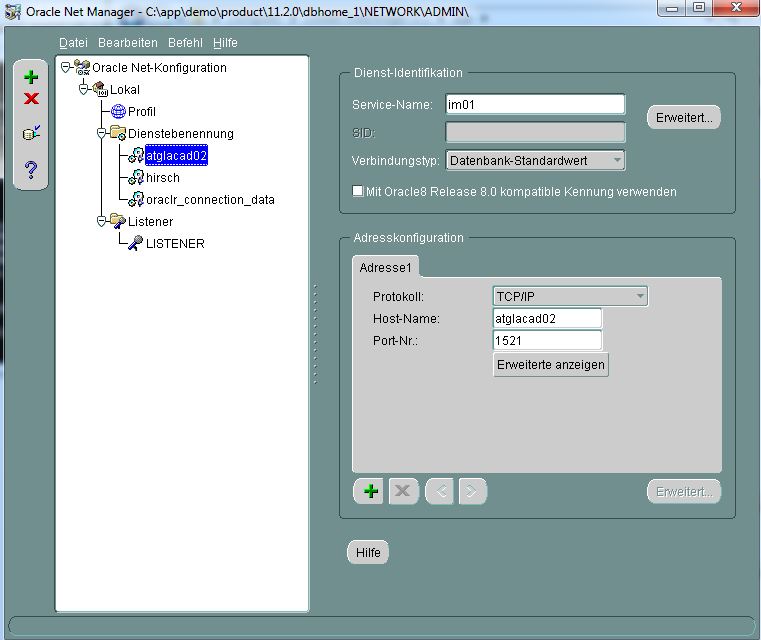761x640 pixels.
Task: Select the hirsch service in tree
Action: [163, 178]
